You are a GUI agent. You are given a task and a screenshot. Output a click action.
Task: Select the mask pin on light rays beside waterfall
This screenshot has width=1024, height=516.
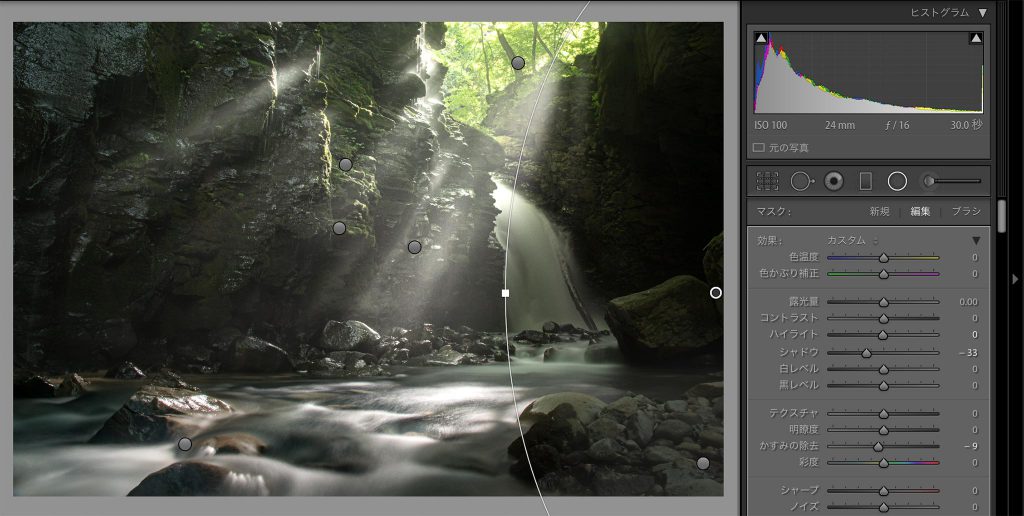415,247
